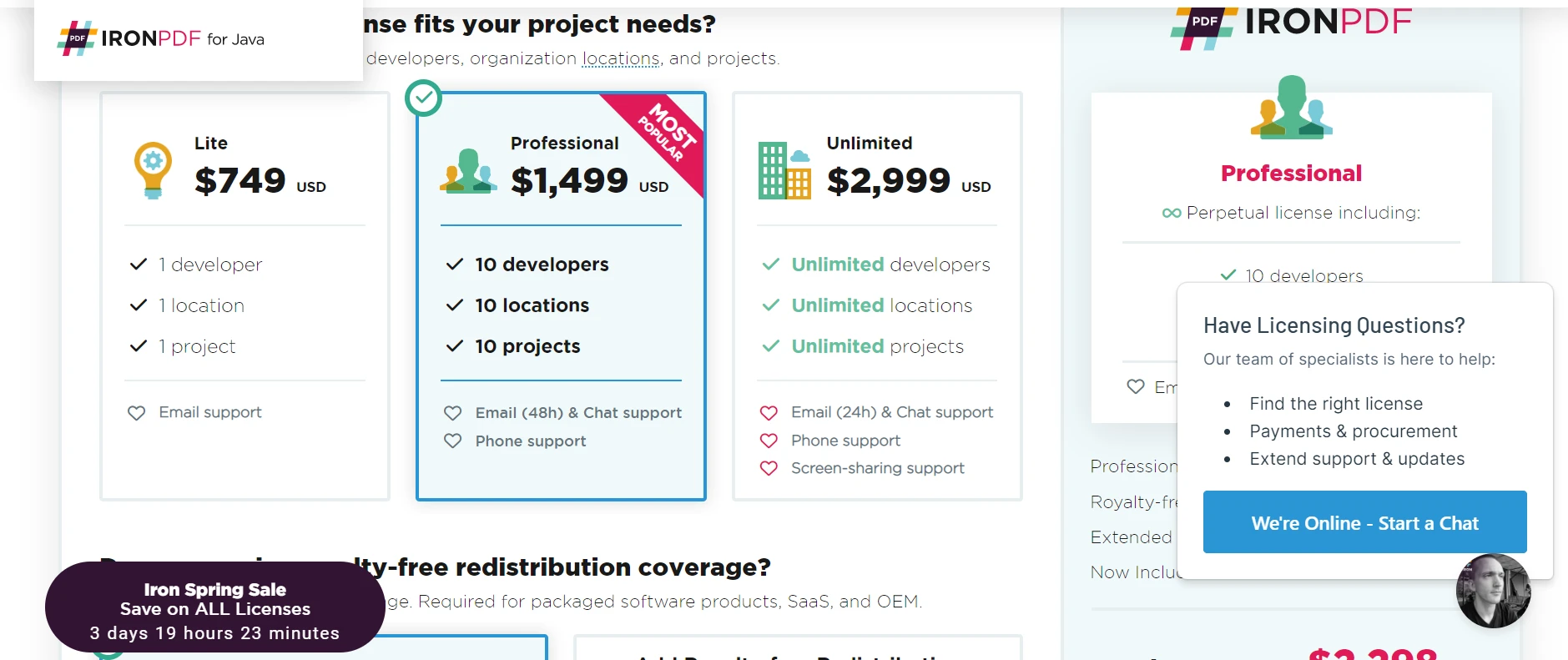Click the green check beside Unlimited projects
Screen dimensions: 1568x660
(771, 346)
